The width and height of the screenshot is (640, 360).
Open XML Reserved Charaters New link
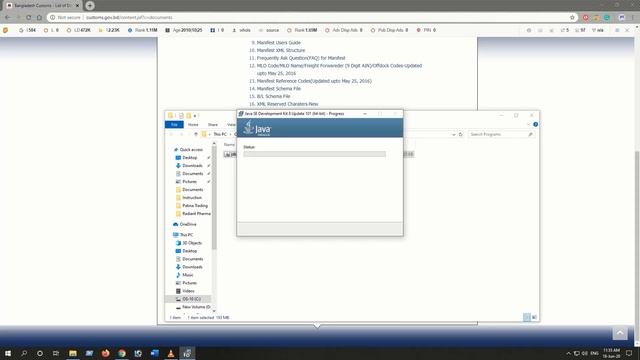click(x=287, y=104)
